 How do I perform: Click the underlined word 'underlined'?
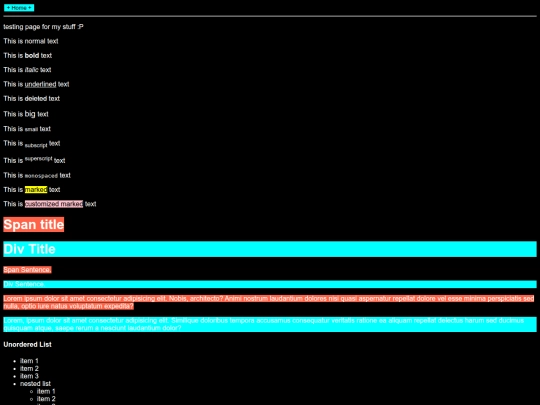[x=40, y=84]
